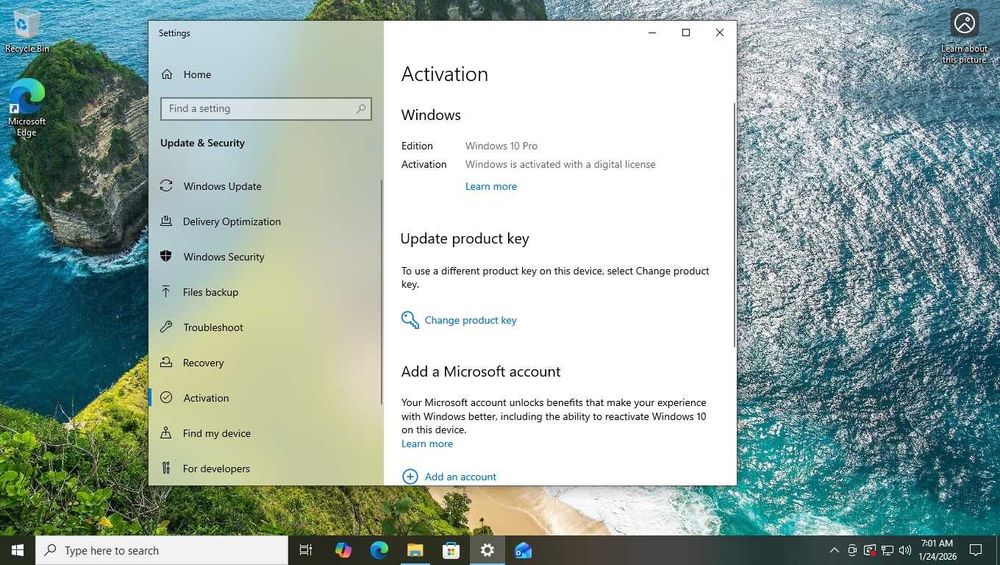Open the Microsoft Edge desktop shortcut
The width and height of the screenshot is (1000, 565).
point(26,108)
